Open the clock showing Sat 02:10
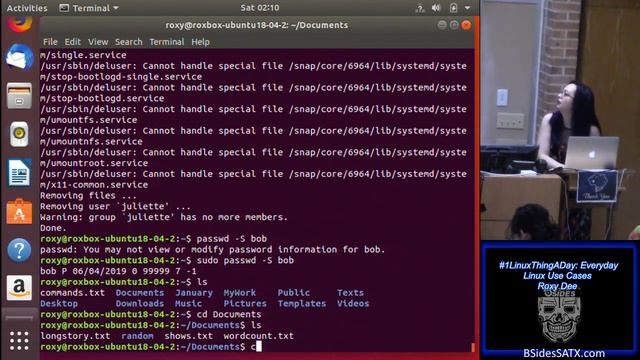This screenshot has width=640, height=360. [x=260, y=8]
